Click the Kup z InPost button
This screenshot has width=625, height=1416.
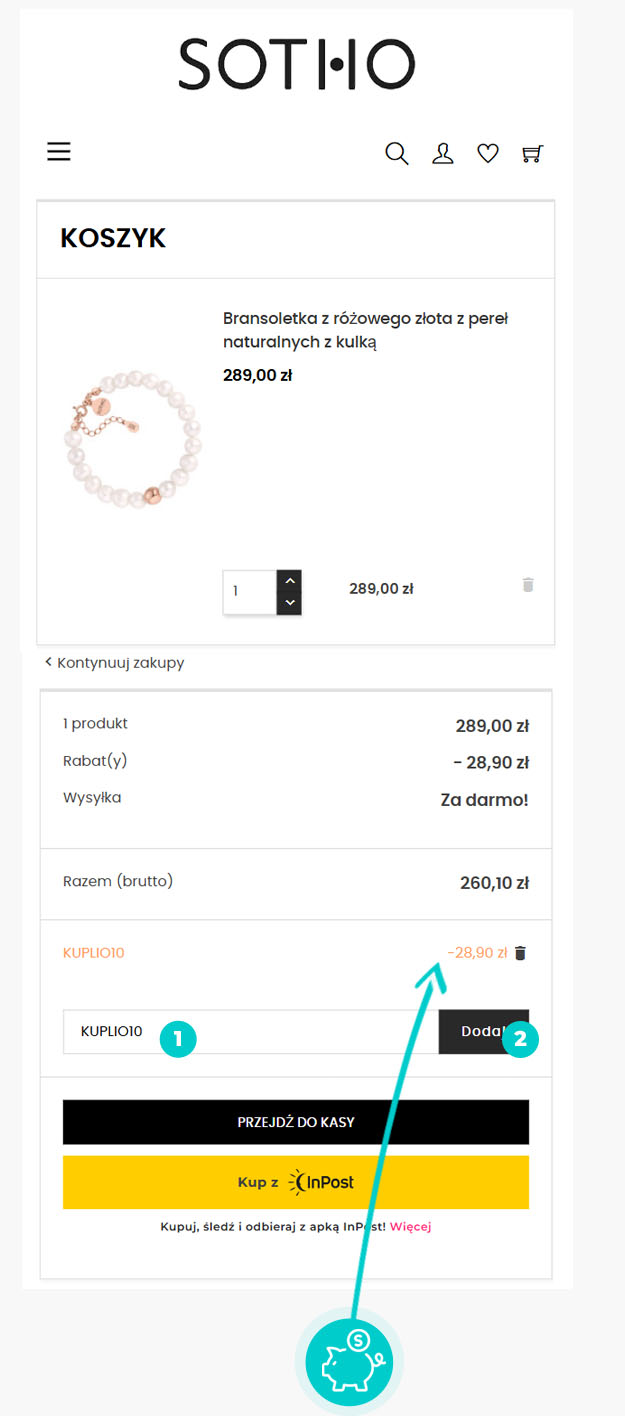tap(295, 1182)
